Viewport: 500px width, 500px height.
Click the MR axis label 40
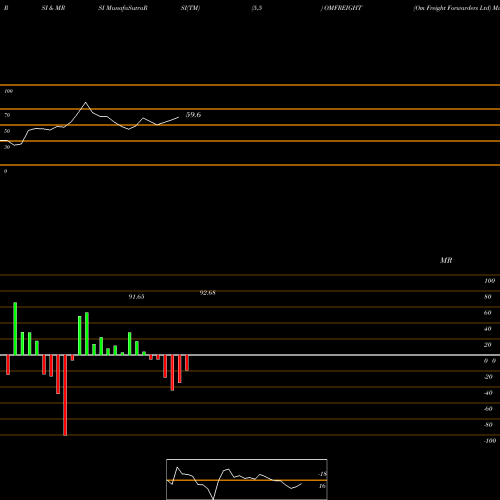coord(488,329)
